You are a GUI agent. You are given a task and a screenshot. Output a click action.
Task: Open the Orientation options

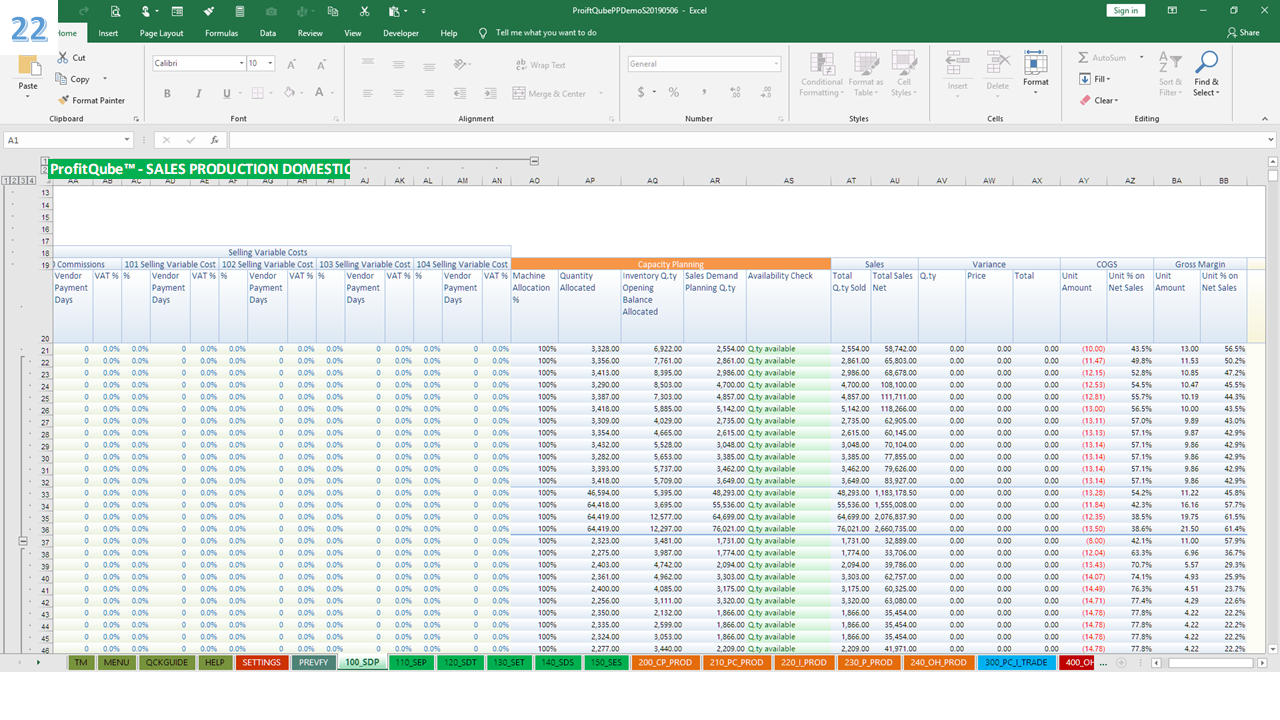[x=461, y=64]
